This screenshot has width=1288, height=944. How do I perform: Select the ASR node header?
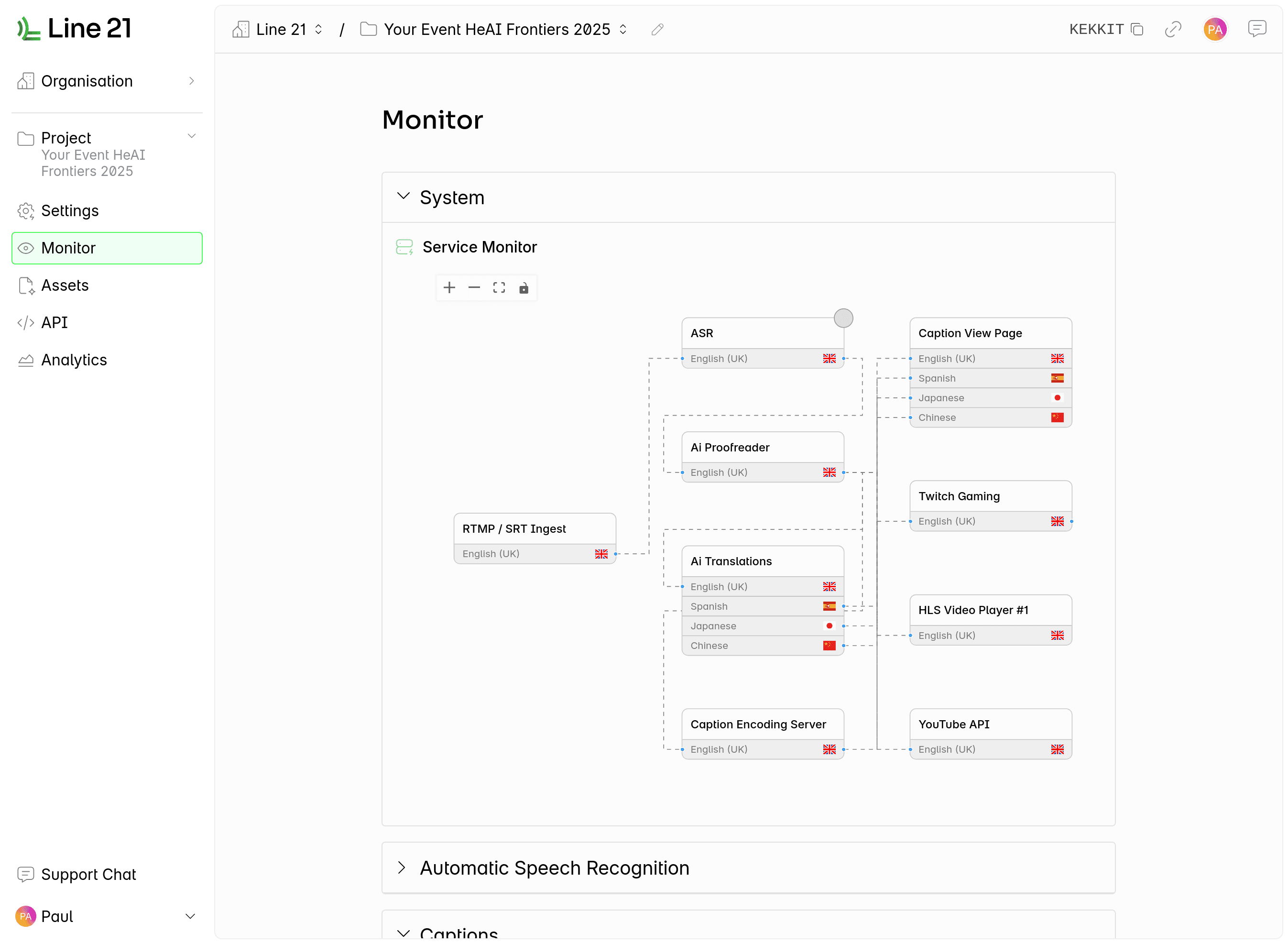[x=763, y=333]
